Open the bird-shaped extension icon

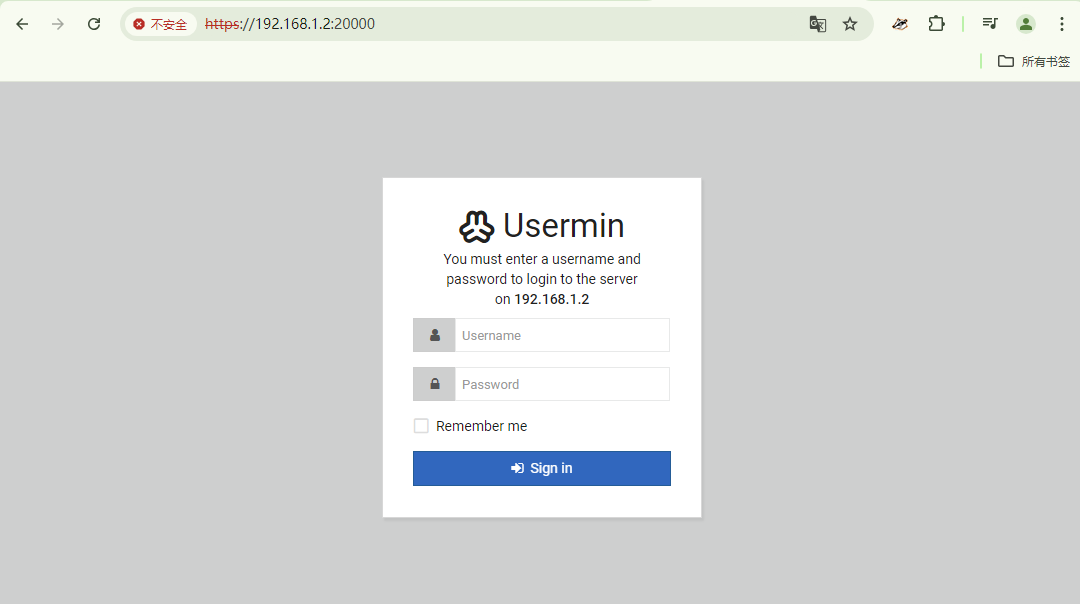(x=900, y=24)
